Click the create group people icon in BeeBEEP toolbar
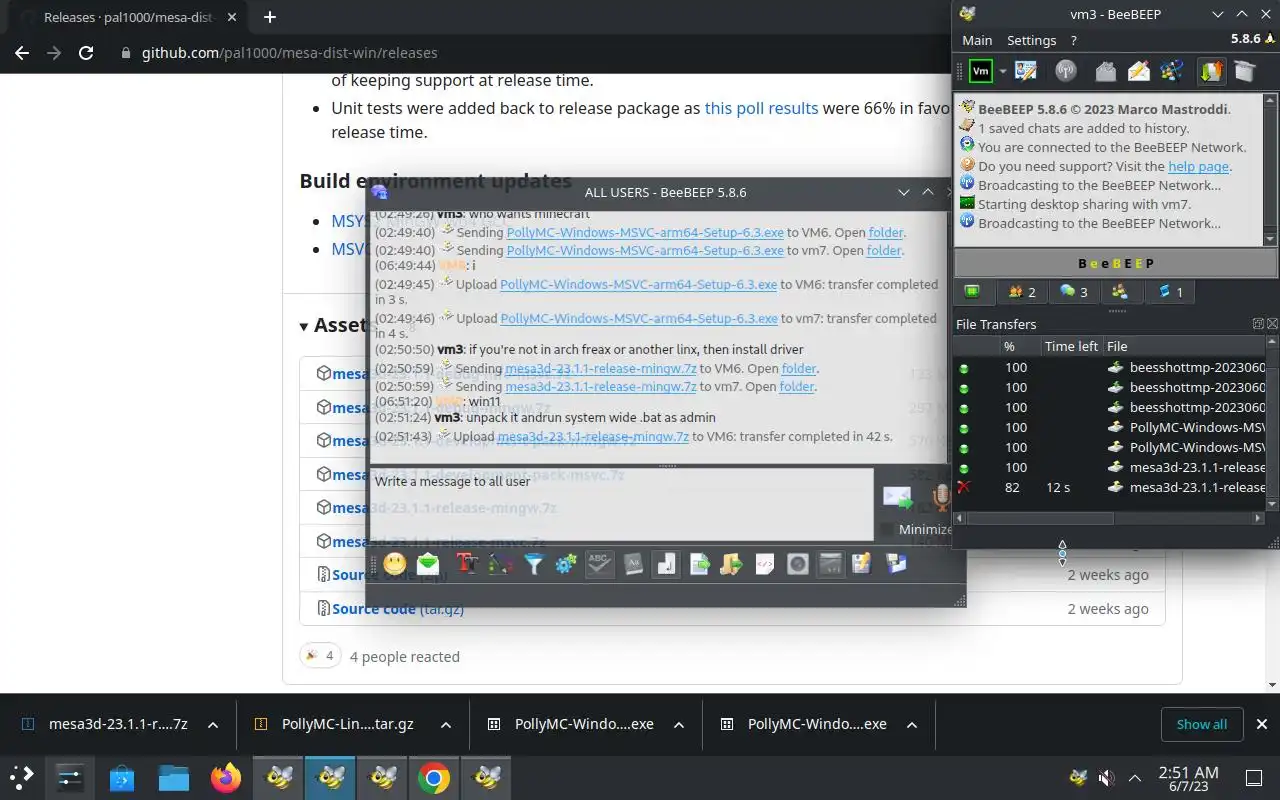The width and height of the screenshot is (1280, 800). tap(1172, 71)
